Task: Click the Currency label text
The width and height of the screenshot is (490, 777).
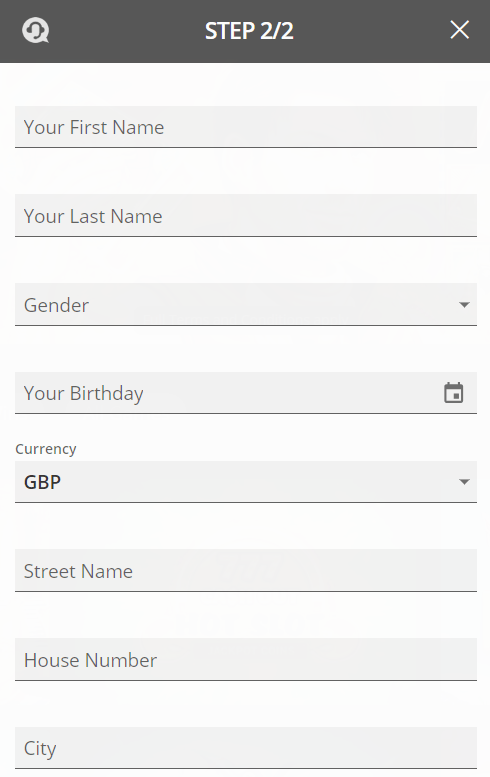Action: 46,449
